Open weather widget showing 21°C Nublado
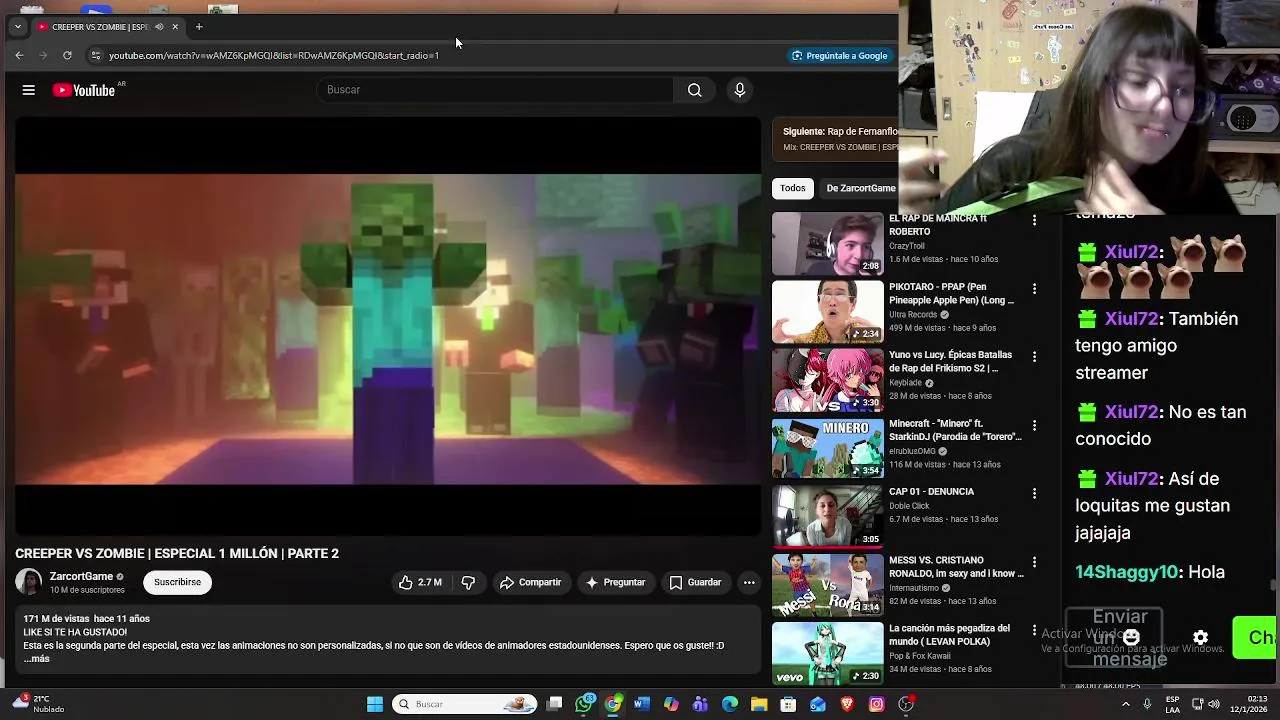The width and height of the screenshot is (1280, 720). (38, 704)
